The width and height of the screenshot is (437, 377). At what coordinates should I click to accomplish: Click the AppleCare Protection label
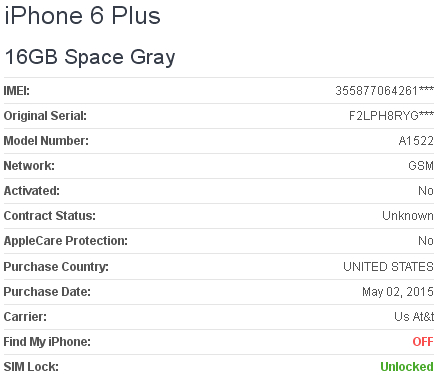66,241
